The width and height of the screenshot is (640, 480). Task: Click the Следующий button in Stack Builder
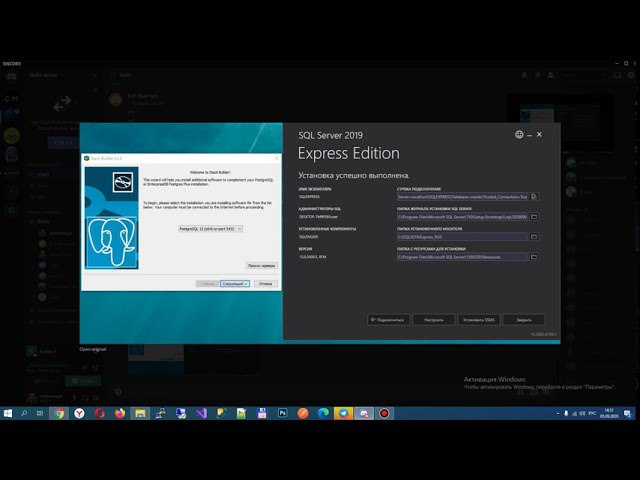click(235, 284)
